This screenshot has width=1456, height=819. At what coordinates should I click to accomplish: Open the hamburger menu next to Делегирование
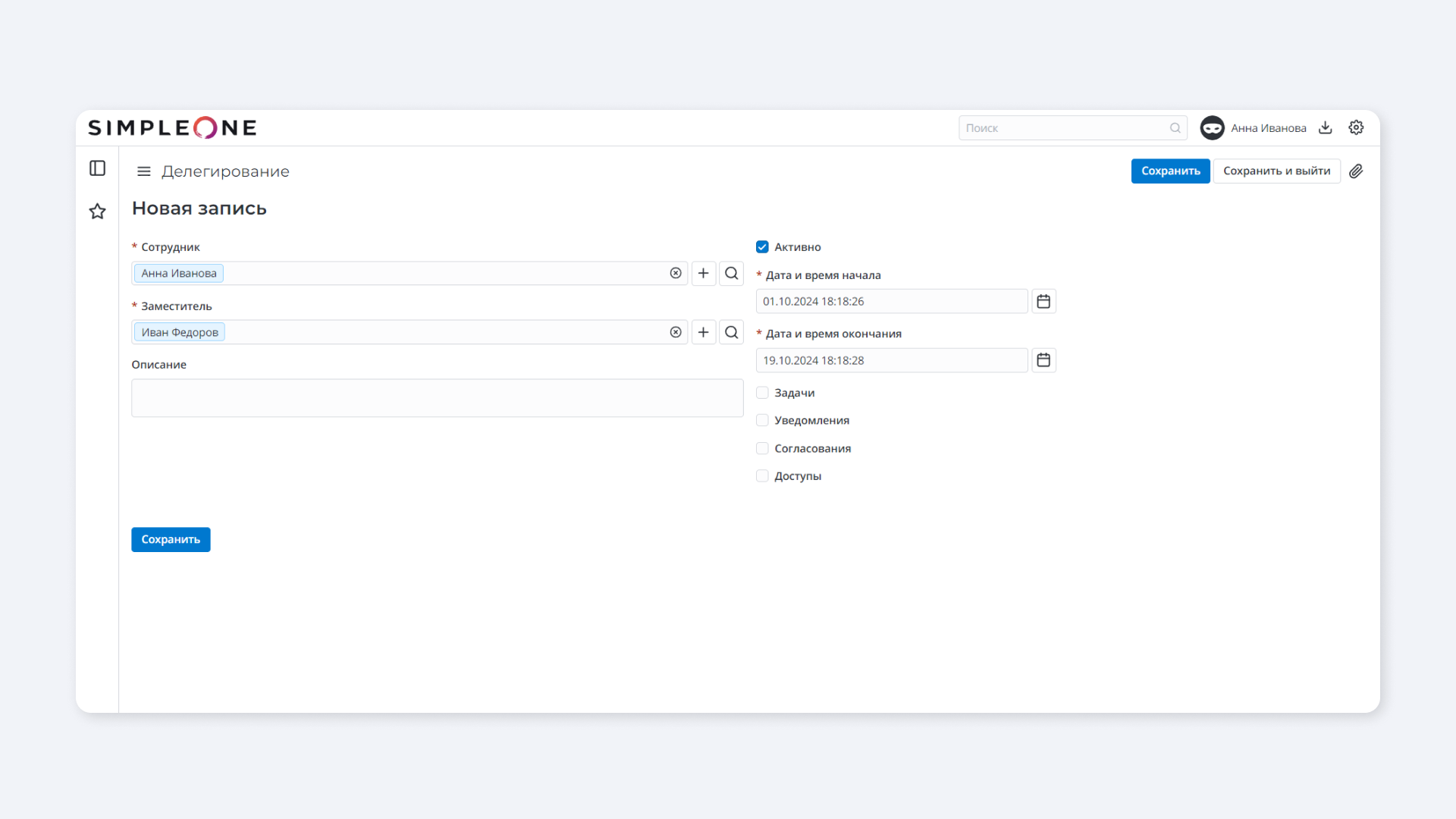143,171
